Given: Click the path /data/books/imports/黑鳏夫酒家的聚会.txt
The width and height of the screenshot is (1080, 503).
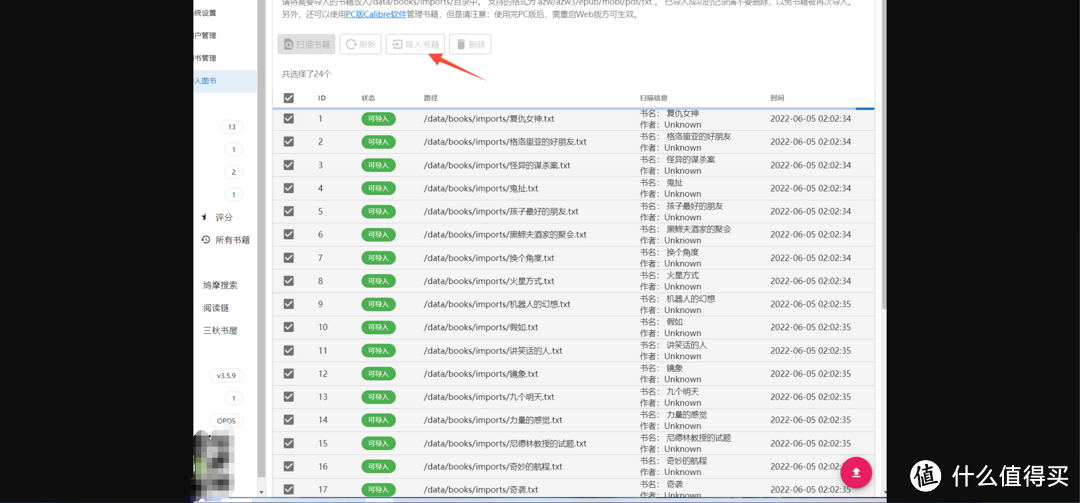Looking at the screenshot, I should (505, 235).
